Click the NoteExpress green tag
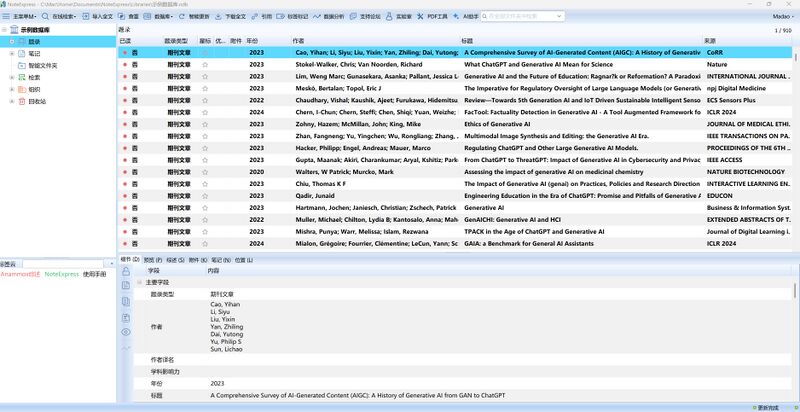The image size is (800, 412). (62, 274)
